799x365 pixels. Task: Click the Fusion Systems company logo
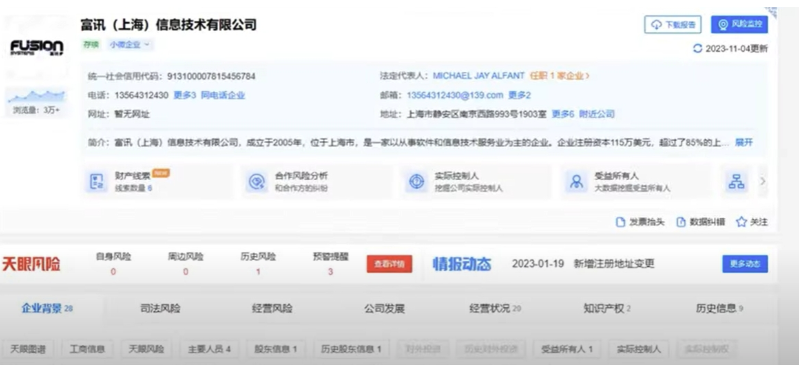pyautogui.click(x=37, y=48)
